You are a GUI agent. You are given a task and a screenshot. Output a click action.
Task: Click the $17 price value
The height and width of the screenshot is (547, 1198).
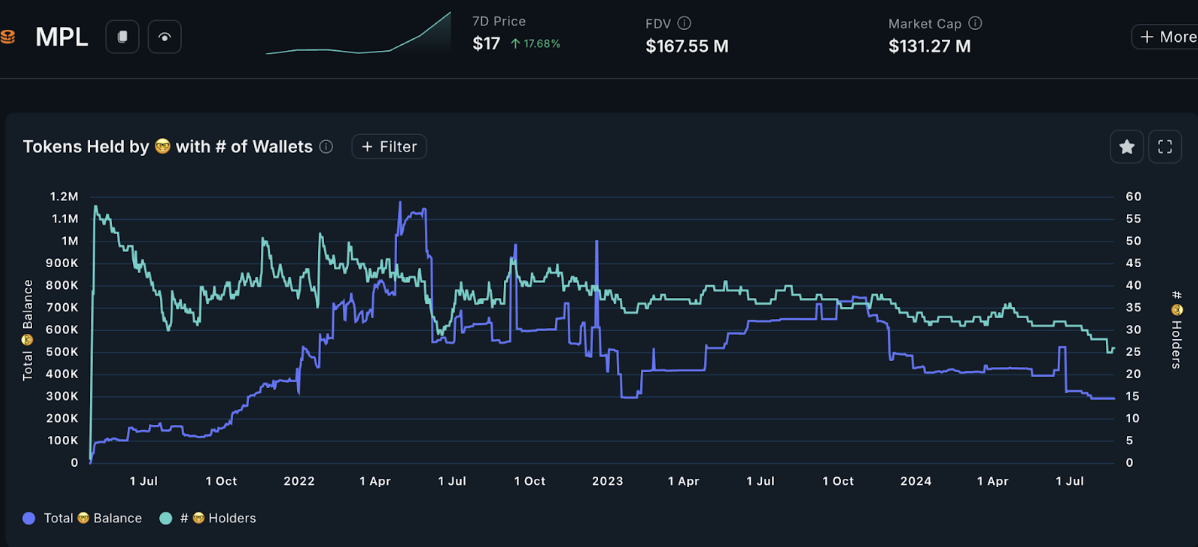486,44
